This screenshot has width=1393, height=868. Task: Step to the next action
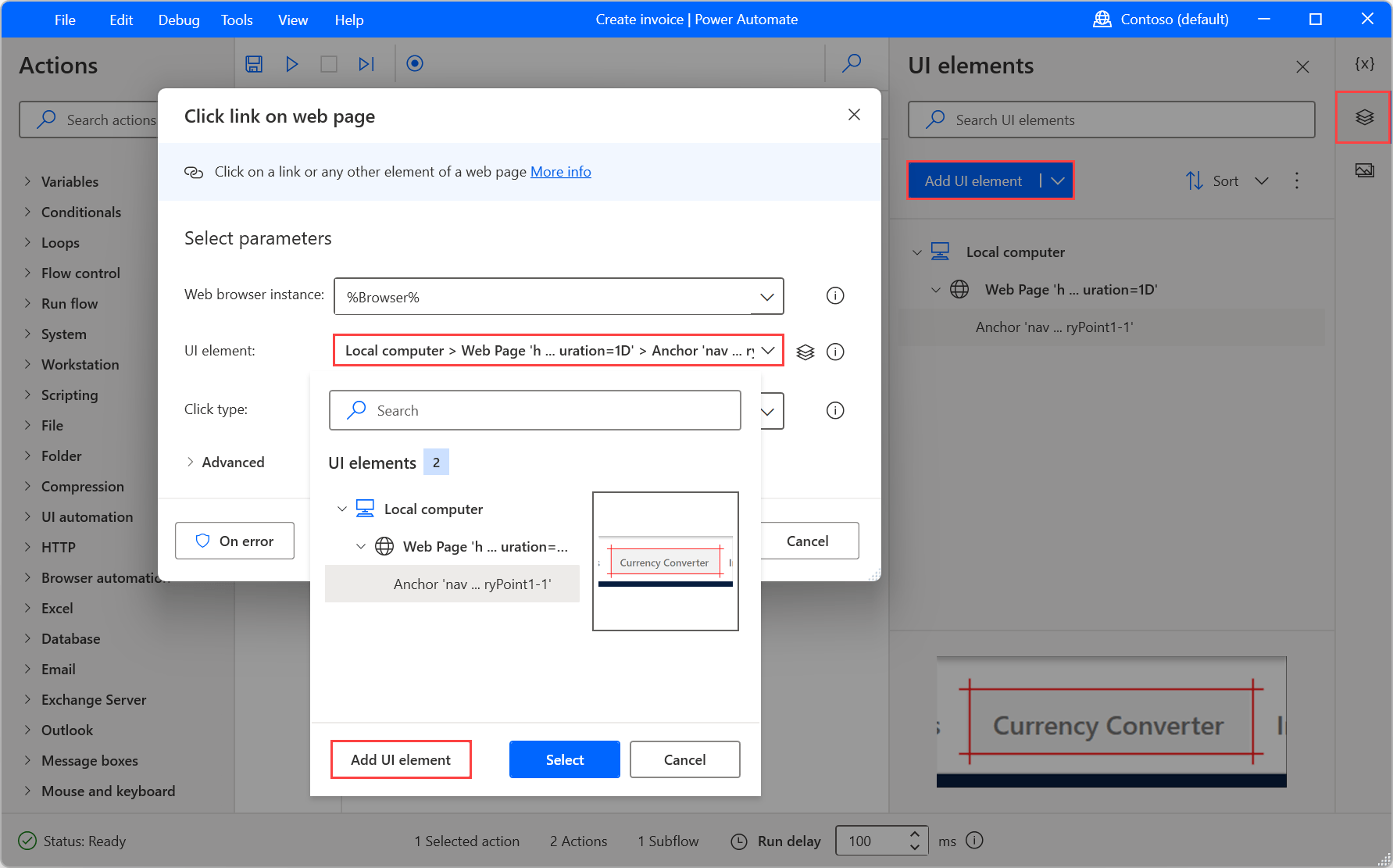[x=366, y=64]
